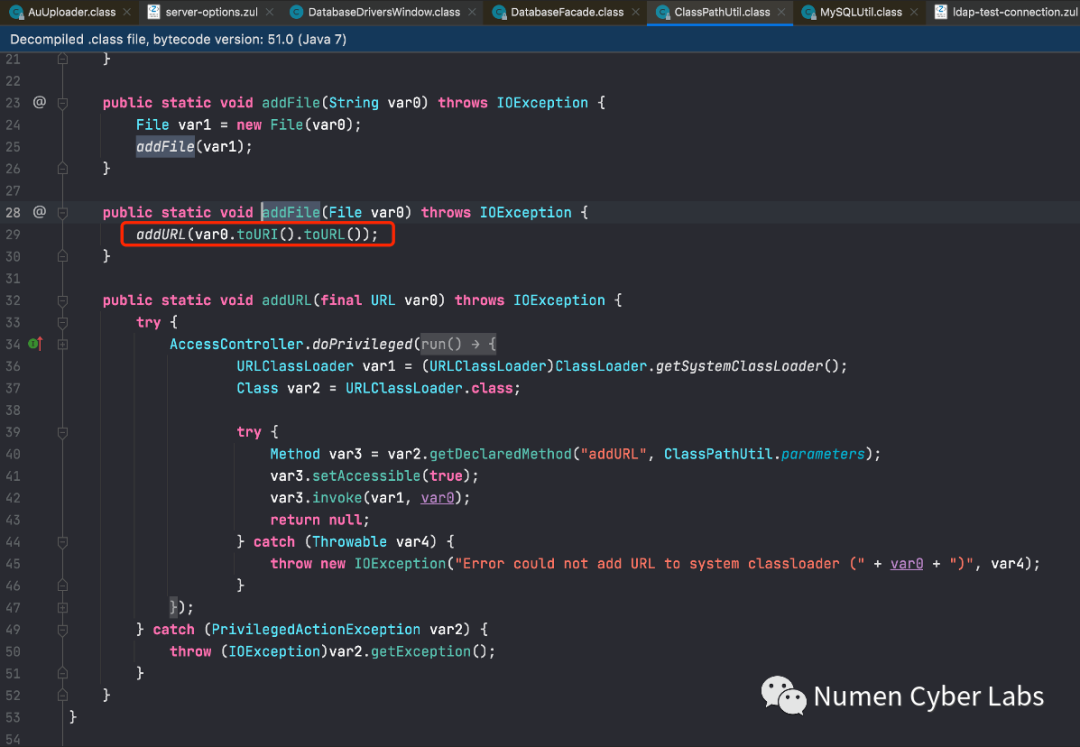Collapse the addURL method at line 32
Screen dimensions: 1080x747
tap(63, 300)
